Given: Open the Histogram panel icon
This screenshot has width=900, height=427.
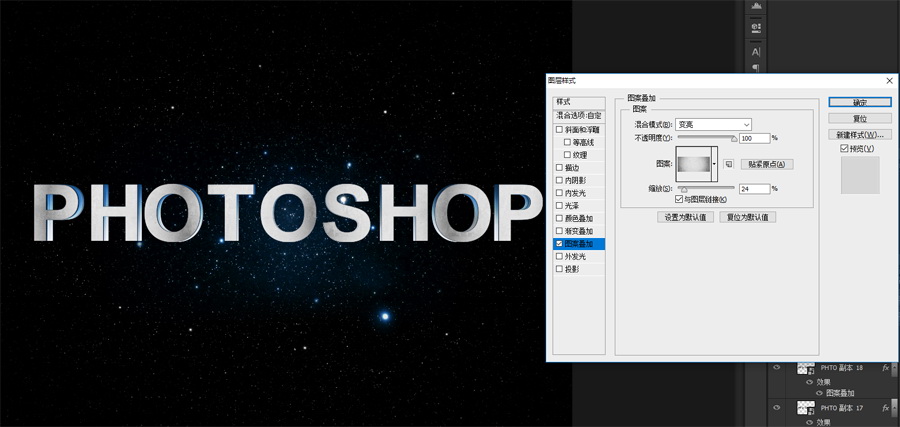Looking at the screenshot, I should tap(756, 6).
